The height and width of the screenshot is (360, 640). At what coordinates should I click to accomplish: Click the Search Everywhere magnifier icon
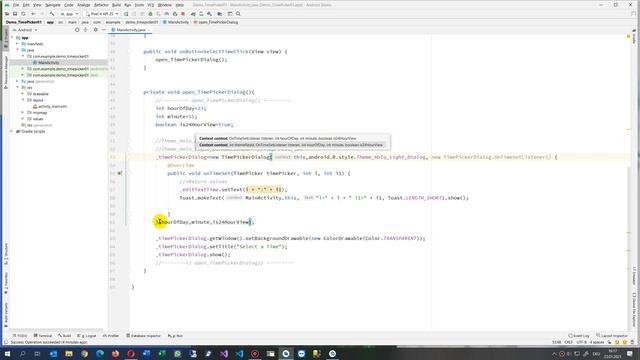click(x=238, y=14)
